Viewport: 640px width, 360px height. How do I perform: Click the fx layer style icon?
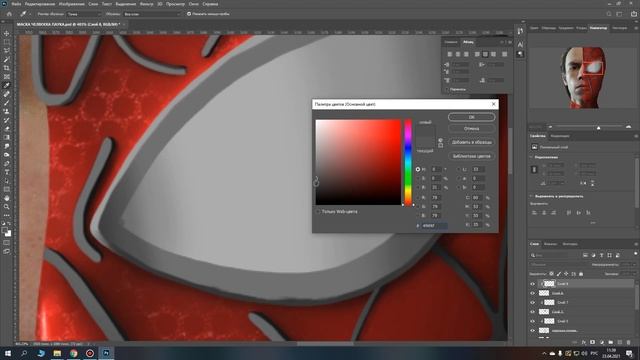click(x=584, y=342)
